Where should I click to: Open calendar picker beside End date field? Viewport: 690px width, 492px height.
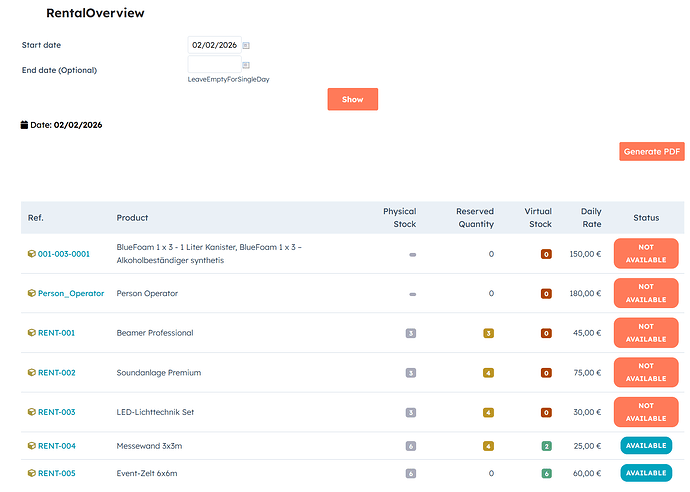(x=246, y=65)
